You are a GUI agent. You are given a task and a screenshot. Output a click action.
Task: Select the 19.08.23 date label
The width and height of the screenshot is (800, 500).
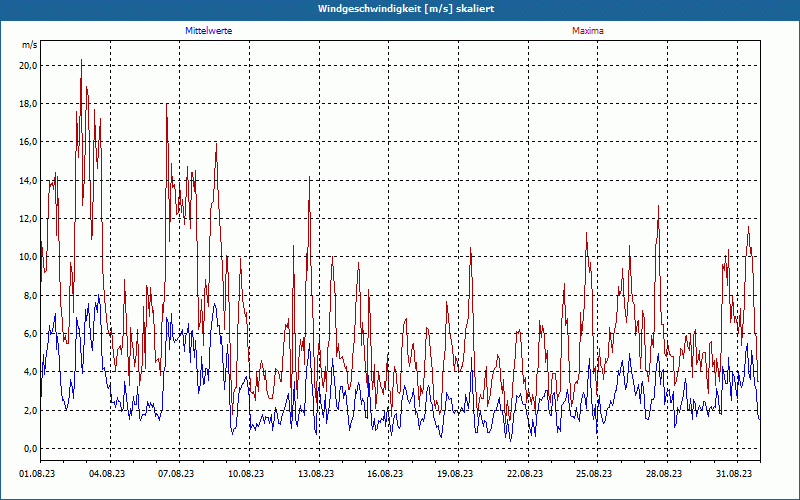(455, 473)
